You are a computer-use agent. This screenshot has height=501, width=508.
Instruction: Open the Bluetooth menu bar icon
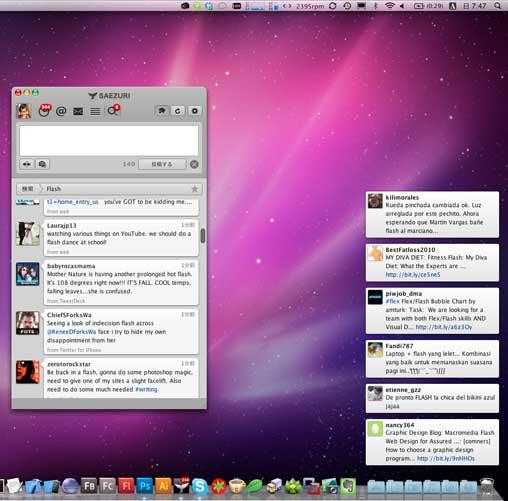(x=376, y=6)
